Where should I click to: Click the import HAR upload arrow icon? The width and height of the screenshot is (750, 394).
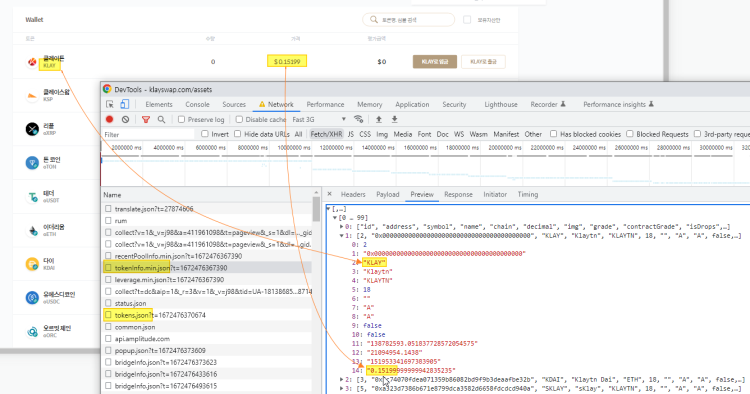click(379, 120)
